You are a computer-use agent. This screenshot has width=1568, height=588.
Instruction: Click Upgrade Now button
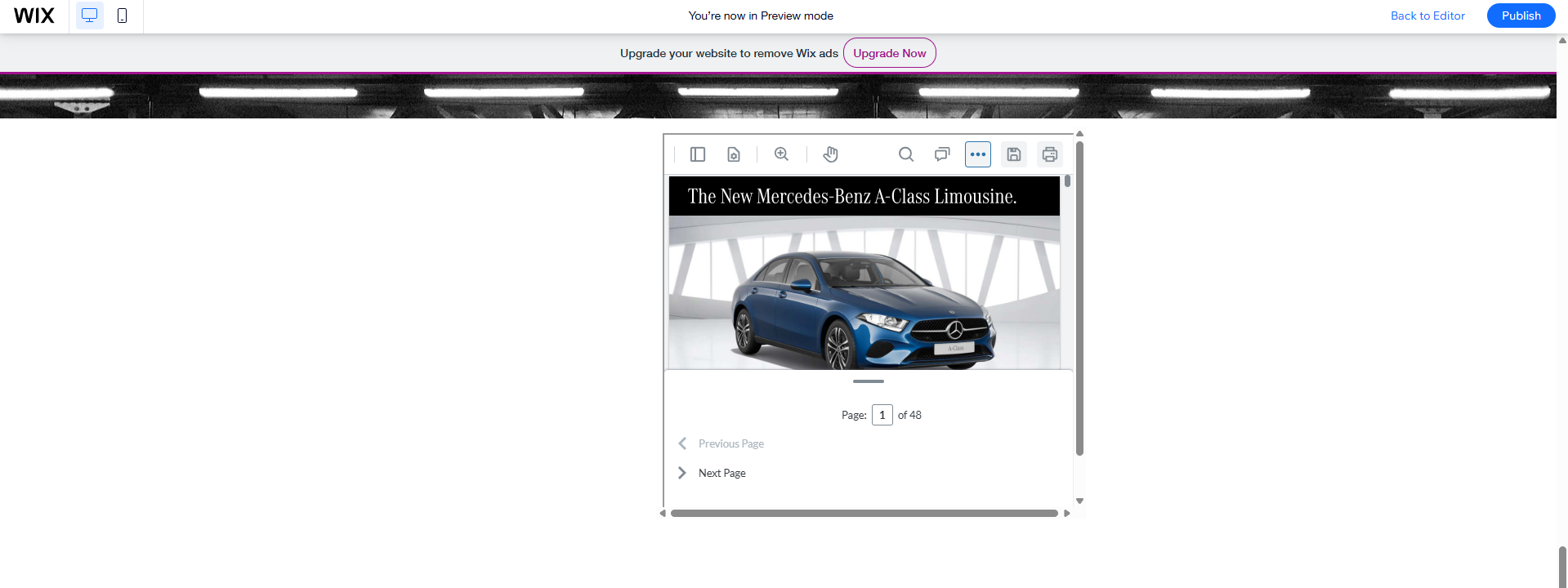click(889, 53)
